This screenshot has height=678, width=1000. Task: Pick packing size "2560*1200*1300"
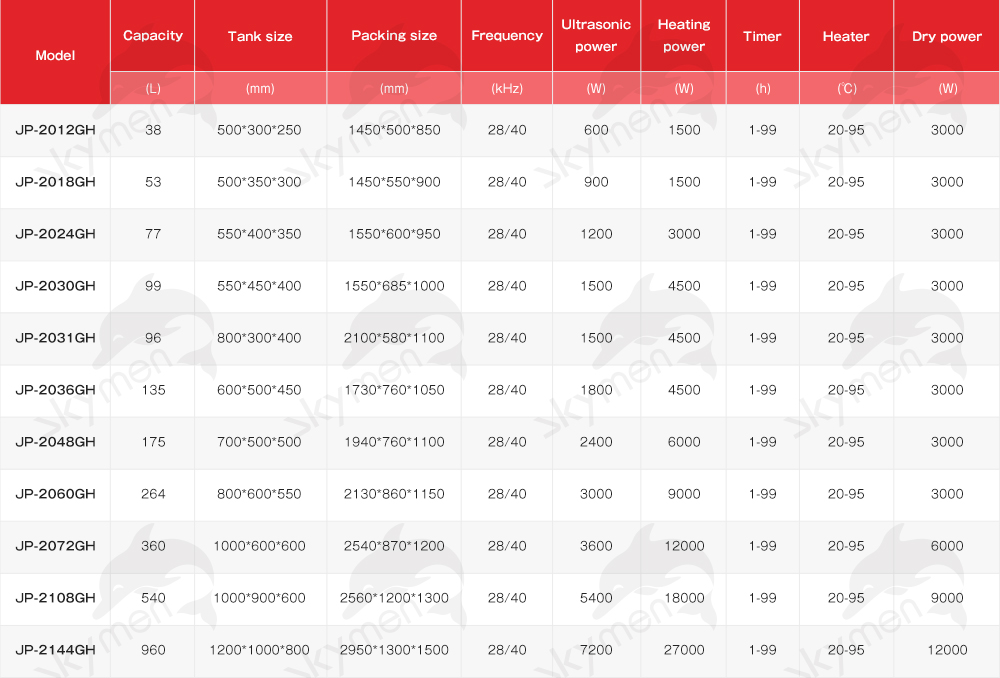click(x=394, y=598)
